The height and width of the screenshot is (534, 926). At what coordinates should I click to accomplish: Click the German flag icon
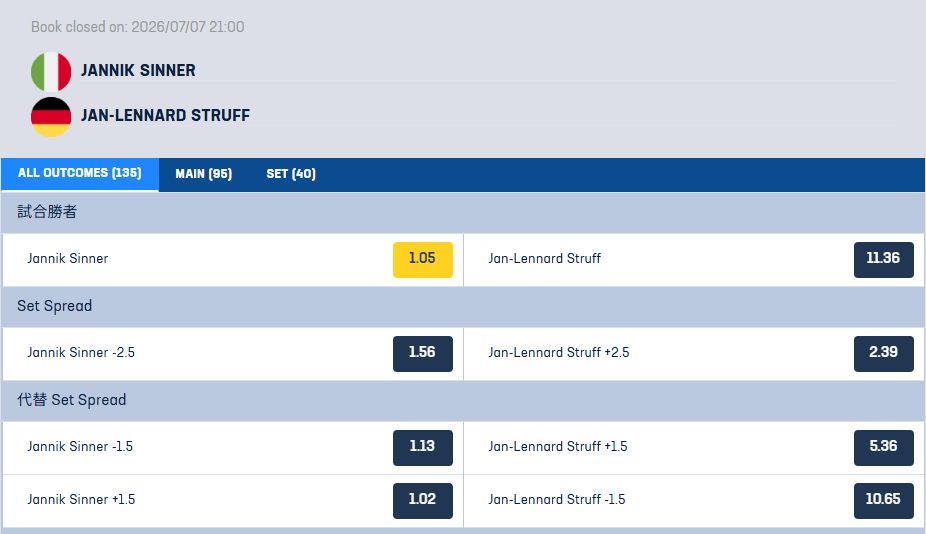coord(51,116)
